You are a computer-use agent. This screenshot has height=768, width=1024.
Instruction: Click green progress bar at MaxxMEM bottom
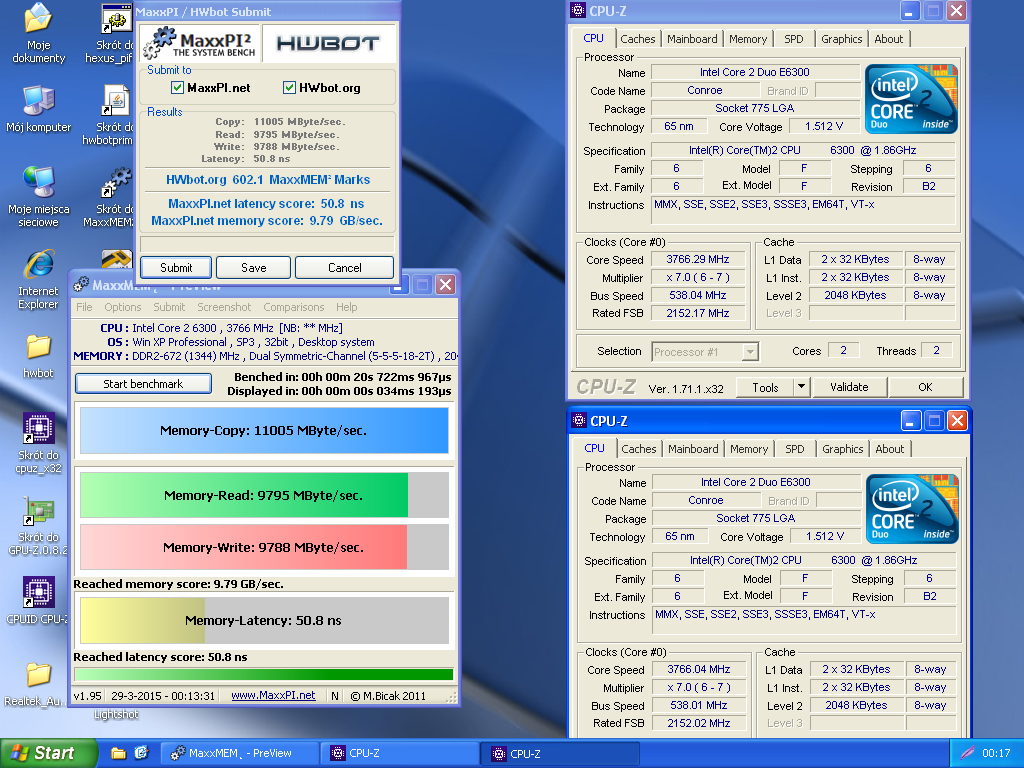[x=264, y=675]
